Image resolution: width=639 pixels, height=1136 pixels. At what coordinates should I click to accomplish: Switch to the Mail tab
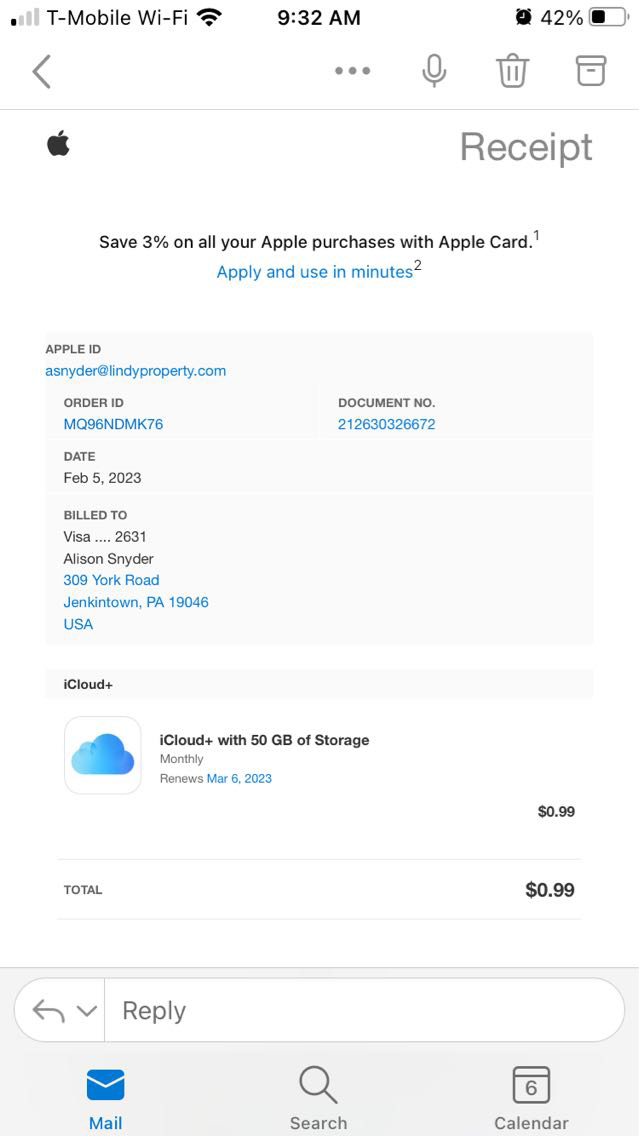[x=105, y=1098]
